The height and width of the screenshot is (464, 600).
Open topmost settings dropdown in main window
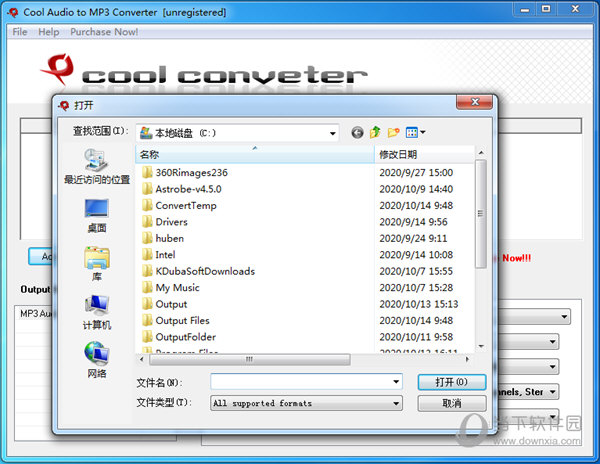[564, 317]
